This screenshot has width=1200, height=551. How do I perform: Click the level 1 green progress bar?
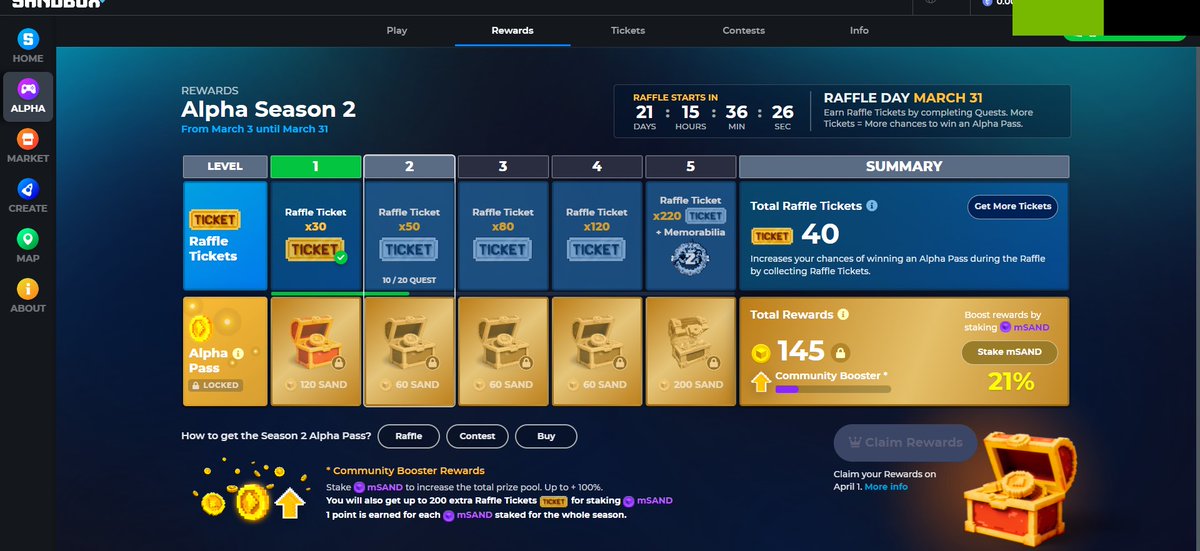[x=340, y=293]
